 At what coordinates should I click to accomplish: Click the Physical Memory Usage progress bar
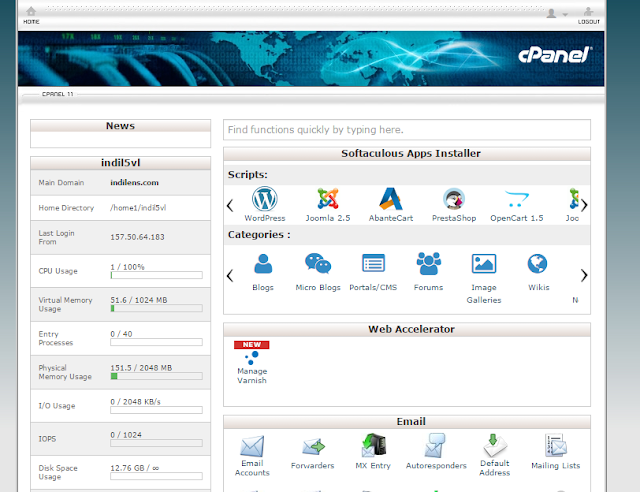(156, 376)
